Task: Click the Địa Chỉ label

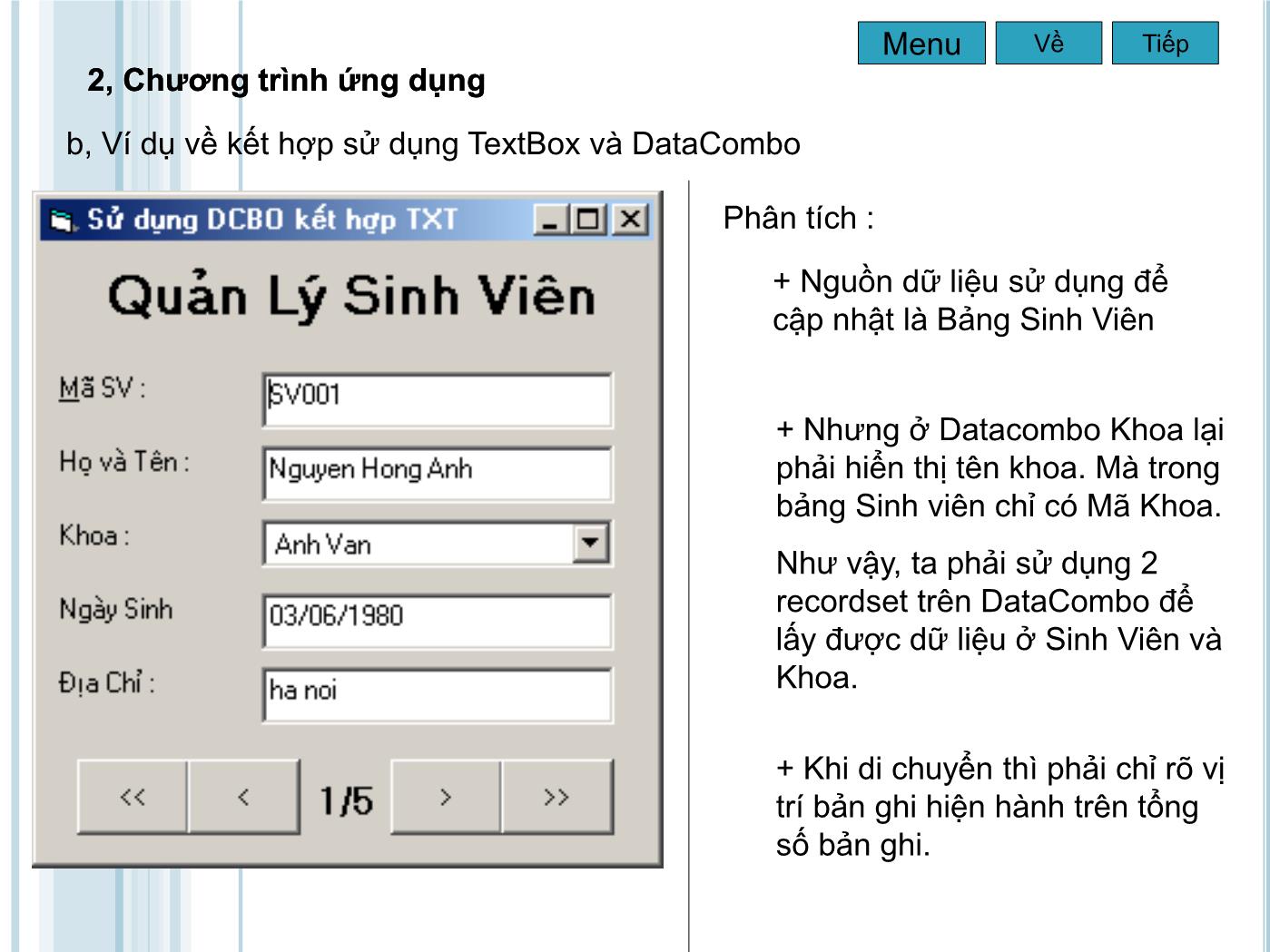Action: point(106,682)
